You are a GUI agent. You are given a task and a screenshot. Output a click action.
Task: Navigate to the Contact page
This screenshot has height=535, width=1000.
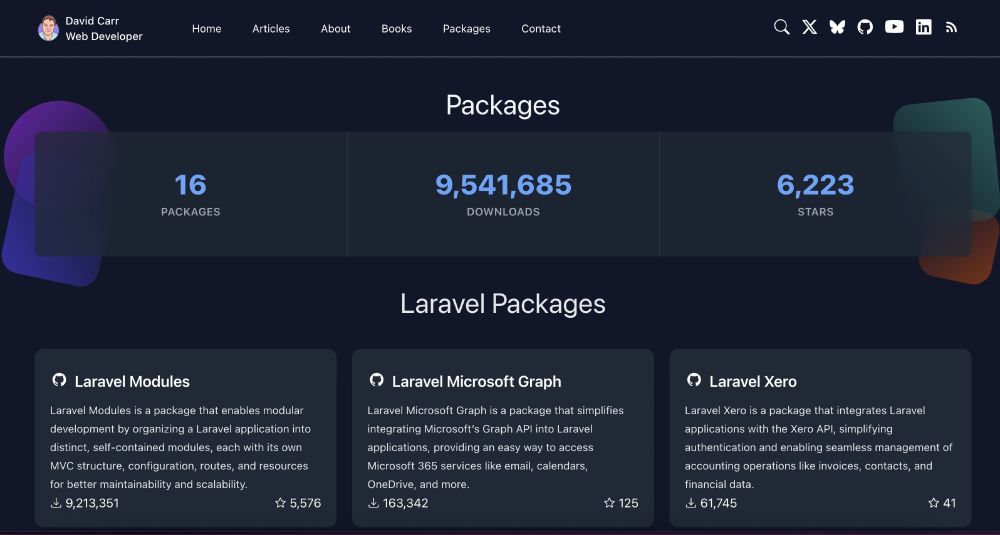pyautogui.click(x=541, y=29)
